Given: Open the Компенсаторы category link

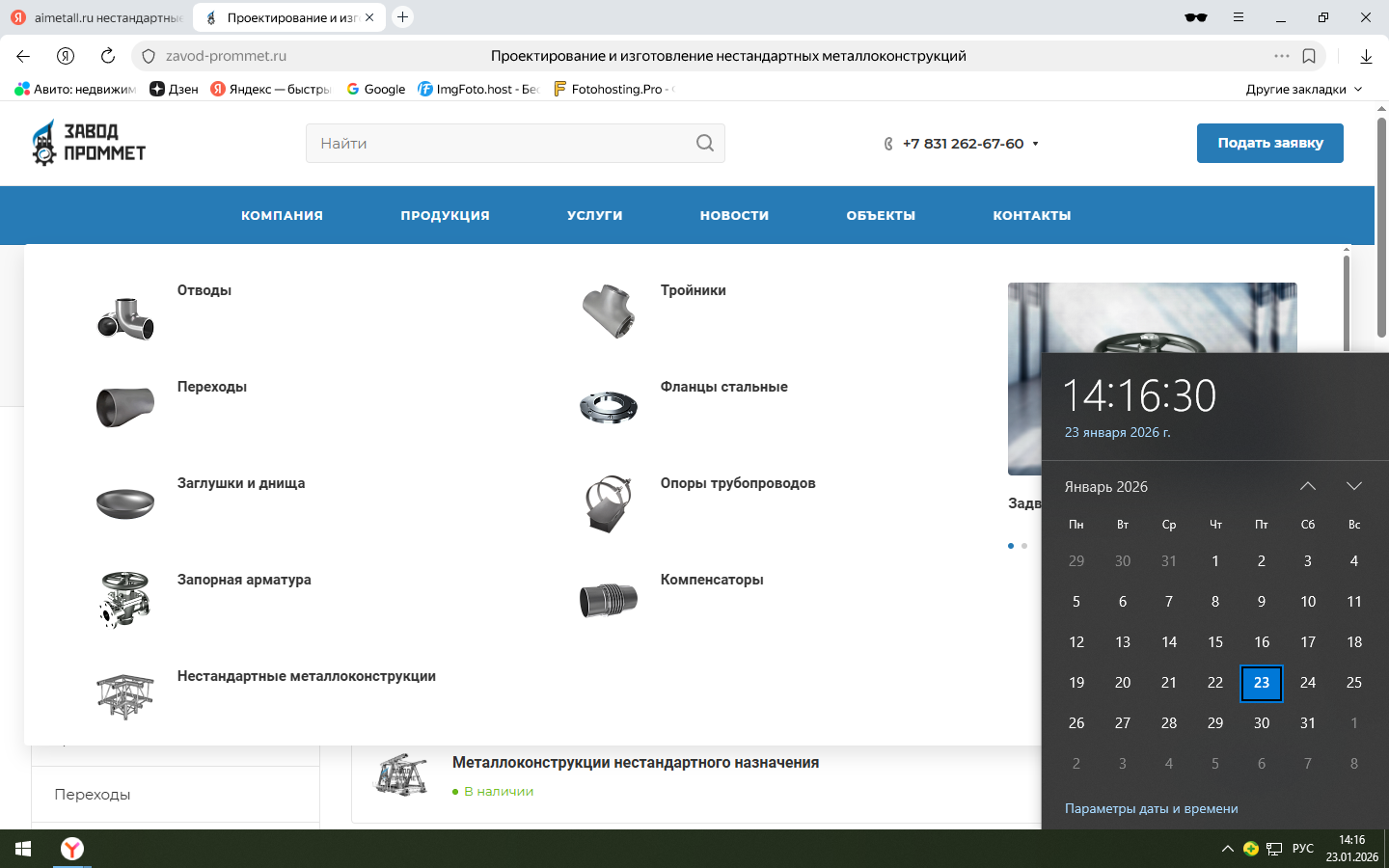Looking at the screenshot, I should coord(712,580).
